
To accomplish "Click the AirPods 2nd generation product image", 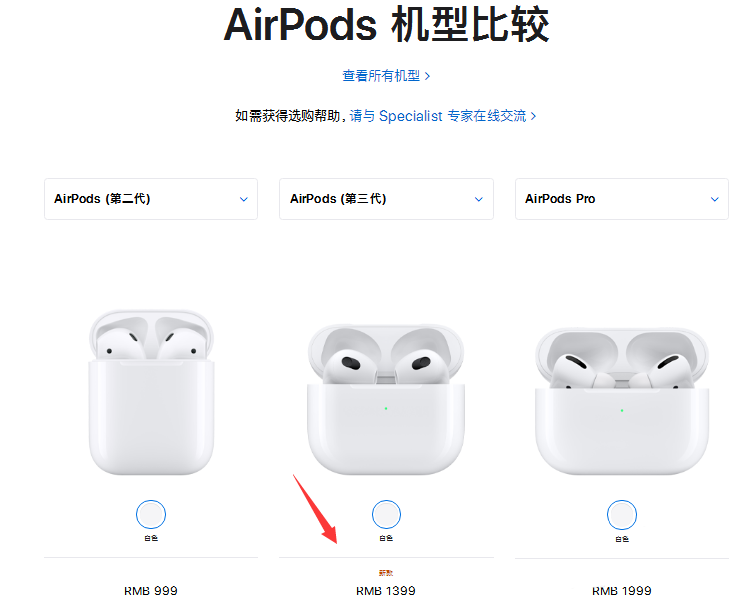I will point(152,392).
